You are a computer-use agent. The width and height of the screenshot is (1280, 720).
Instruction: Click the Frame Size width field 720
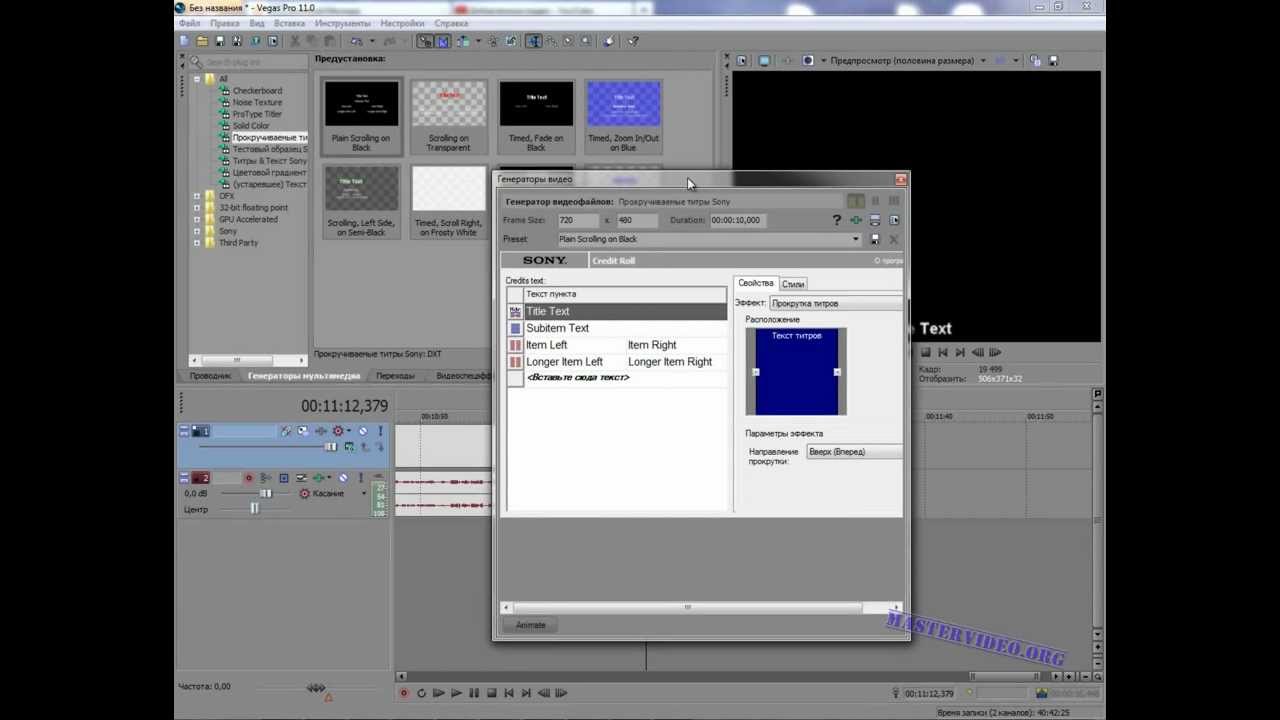(577, 220)
